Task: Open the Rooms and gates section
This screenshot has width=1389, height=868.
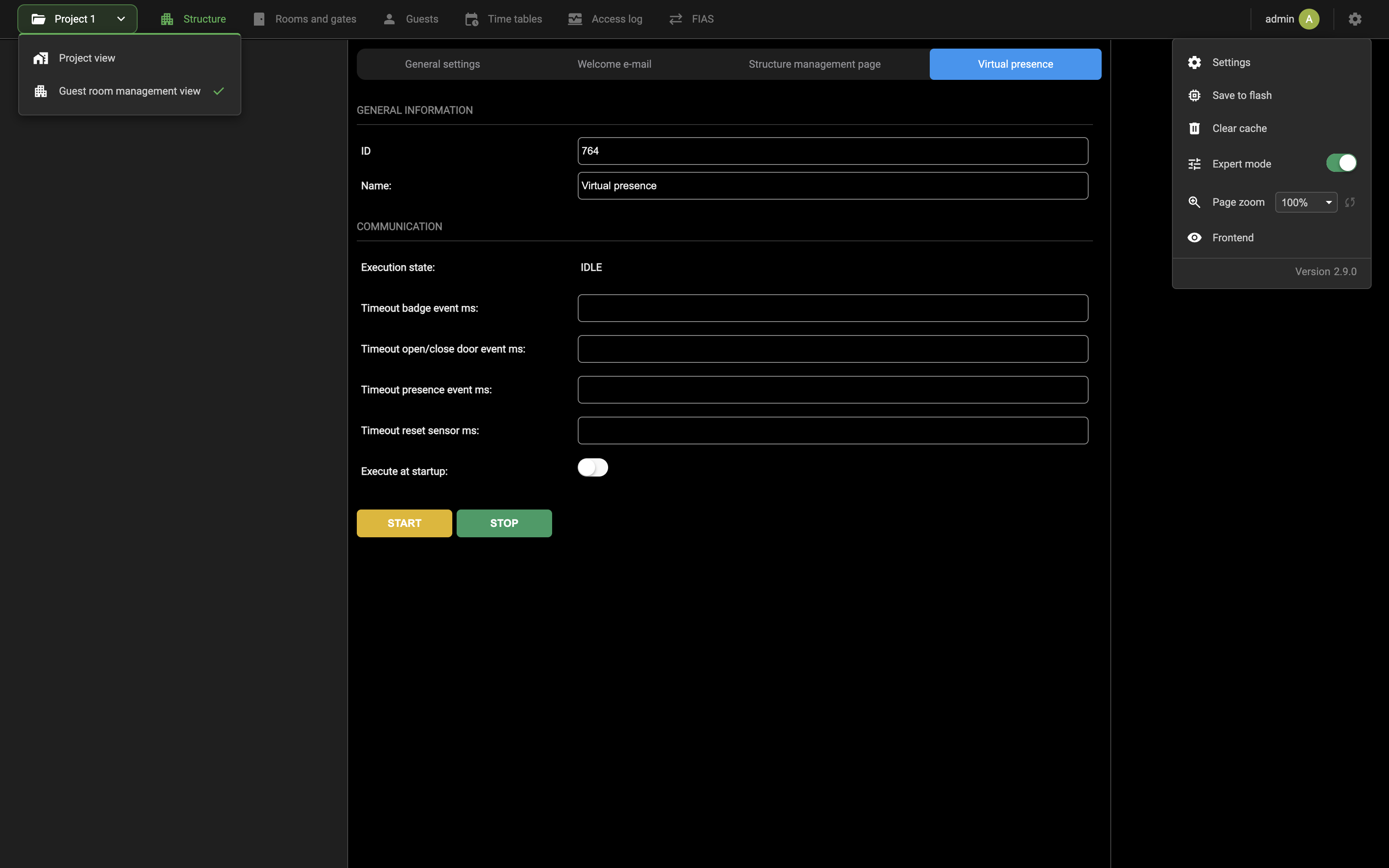Action: point(305,19)
